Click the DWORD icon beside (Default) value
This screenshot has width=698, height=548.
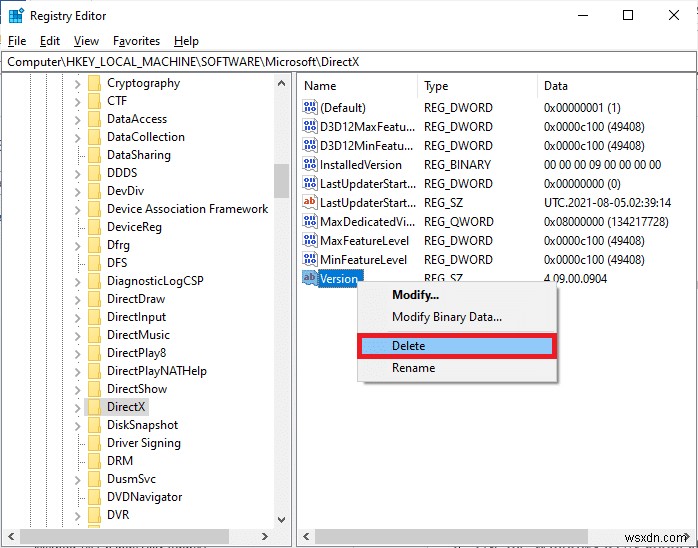(309, 107)
